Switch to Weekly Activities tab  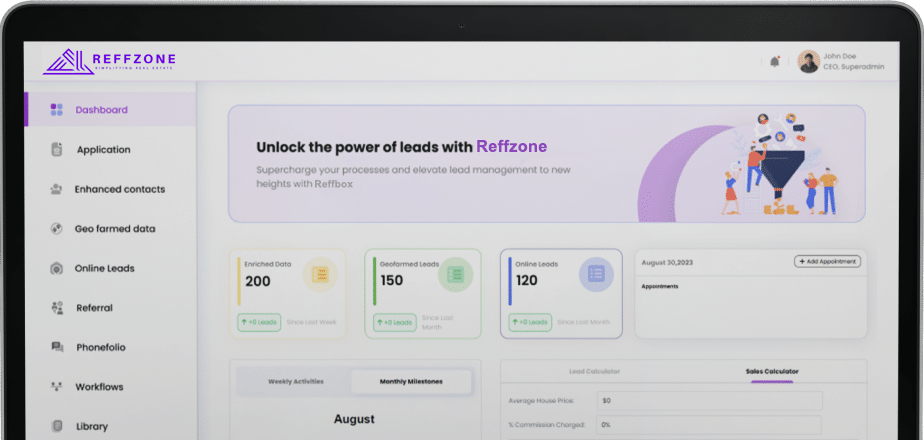pos(295,381)
